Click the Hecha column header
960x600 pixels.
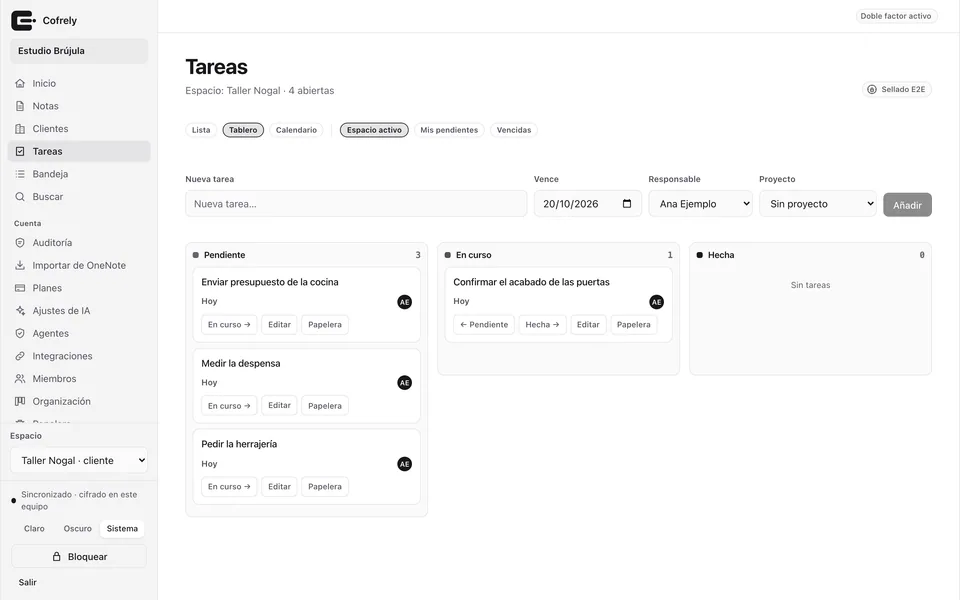811,255
